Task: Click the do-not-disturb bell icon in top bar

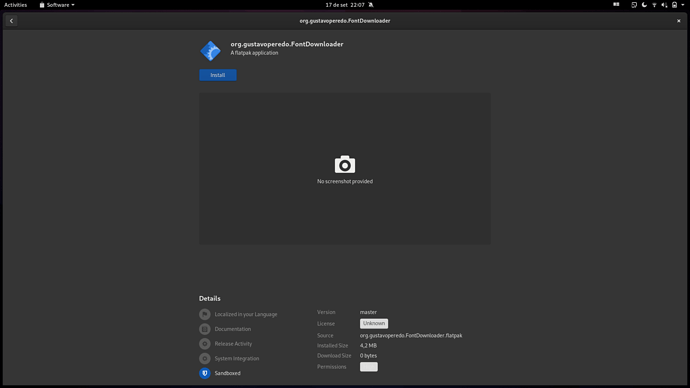Action: 371,5
